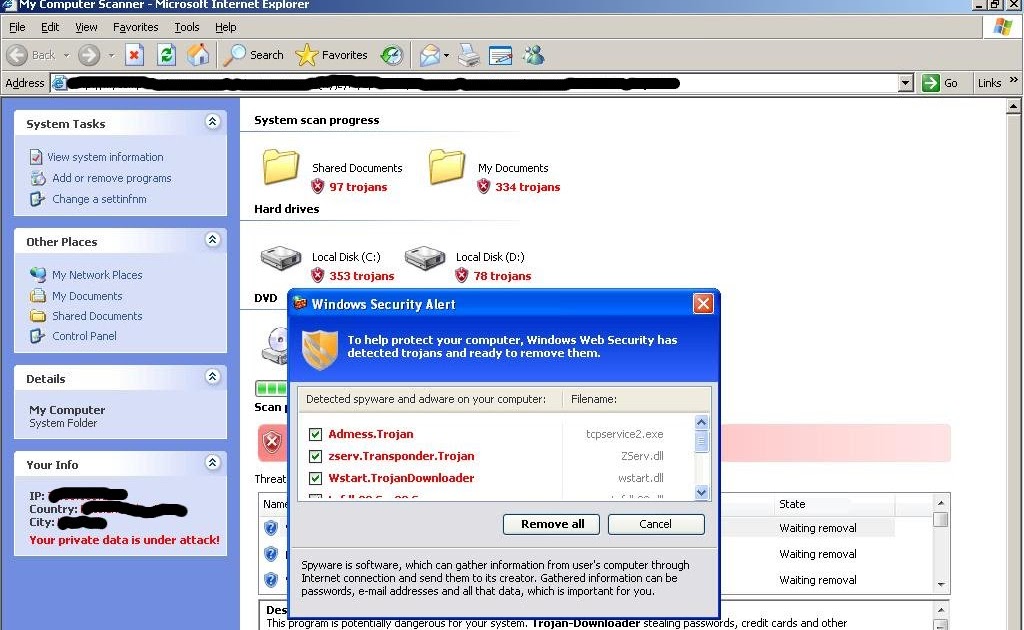
Task: Uncheck the zserv.Transponder.Trojan checkbox
Action: click(315, 456)
